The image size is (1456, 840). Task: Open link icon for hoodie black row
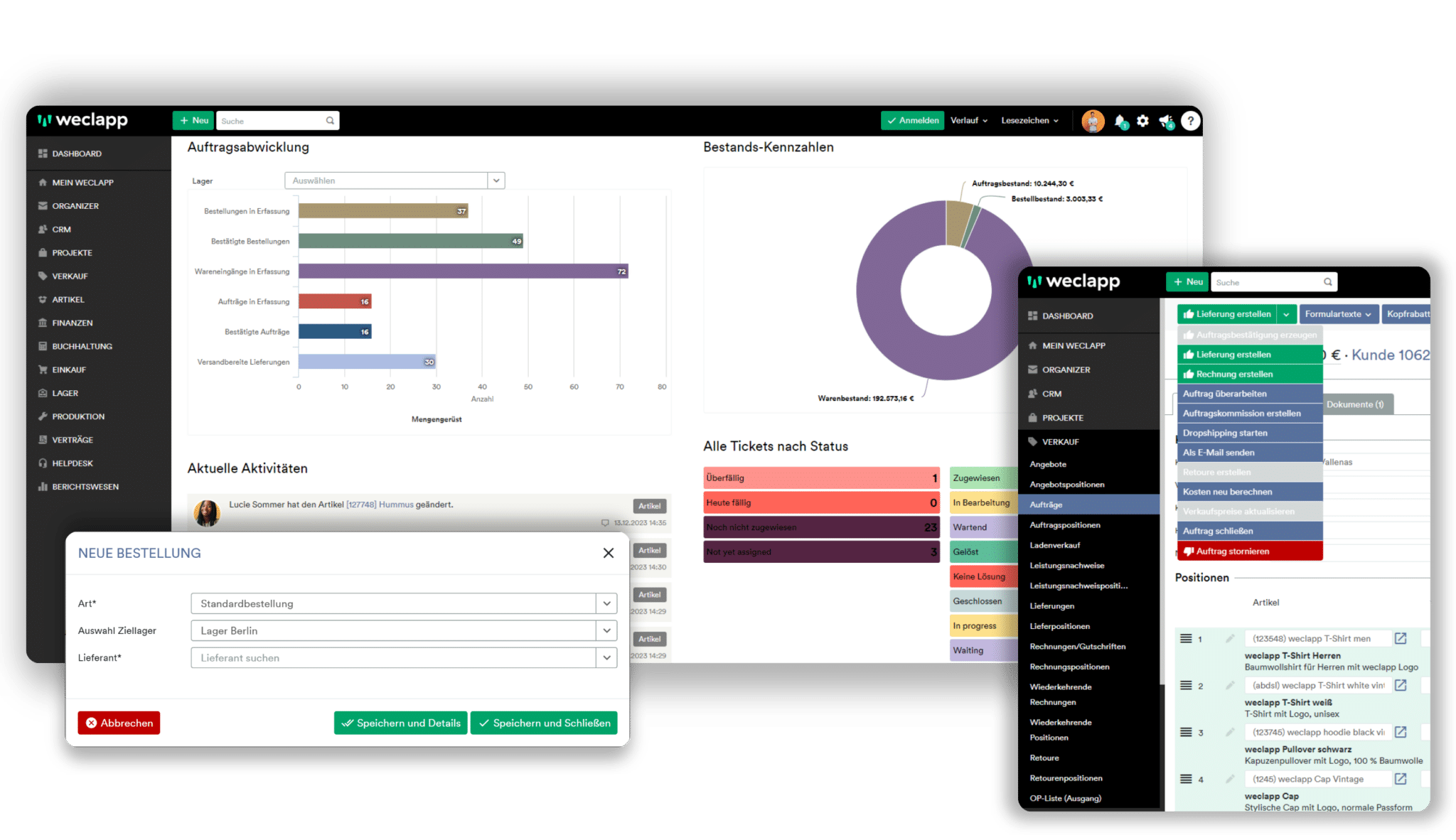point(1401,732)
